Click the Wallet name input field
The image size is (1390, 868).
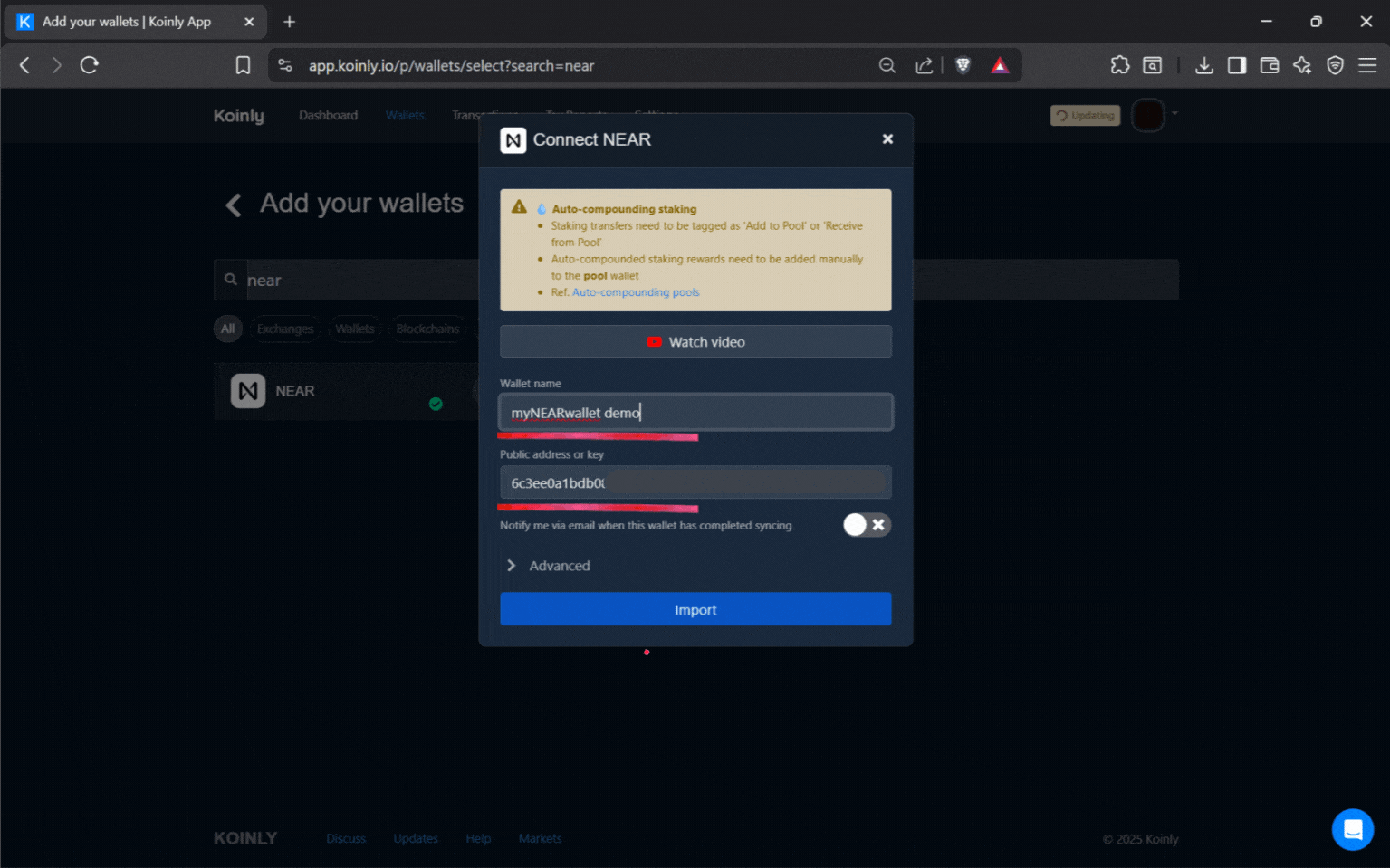click(x=695, y=412)
